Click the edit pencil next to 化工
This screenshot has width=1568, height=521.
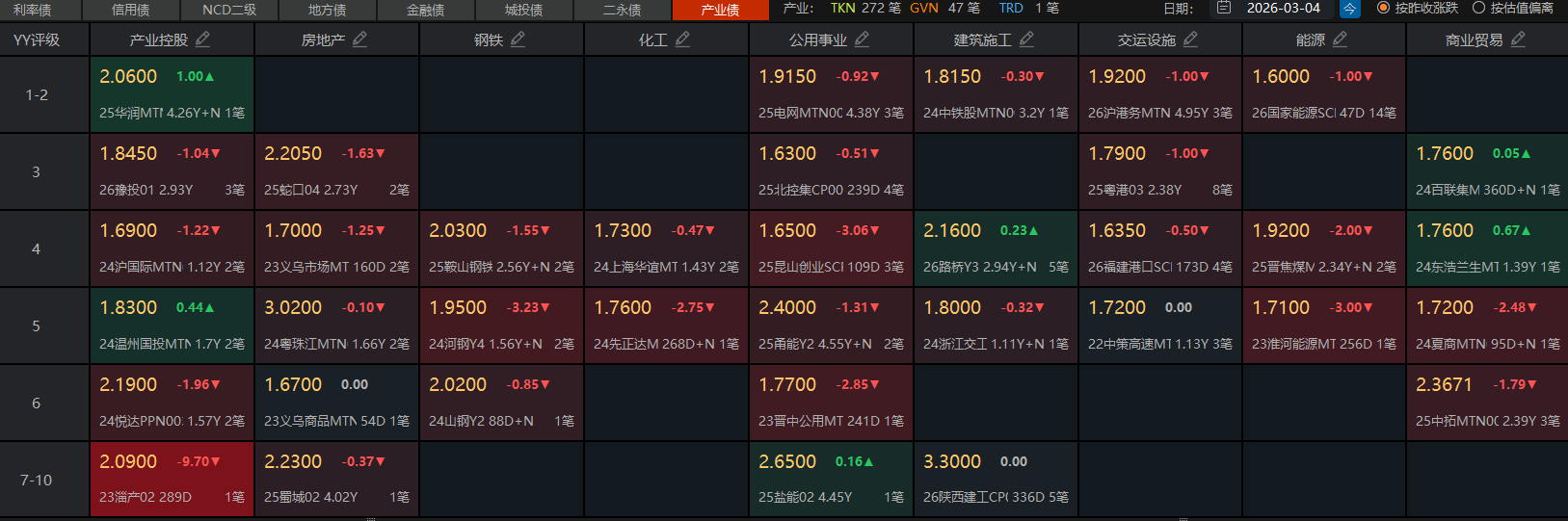tap(682, 39)
